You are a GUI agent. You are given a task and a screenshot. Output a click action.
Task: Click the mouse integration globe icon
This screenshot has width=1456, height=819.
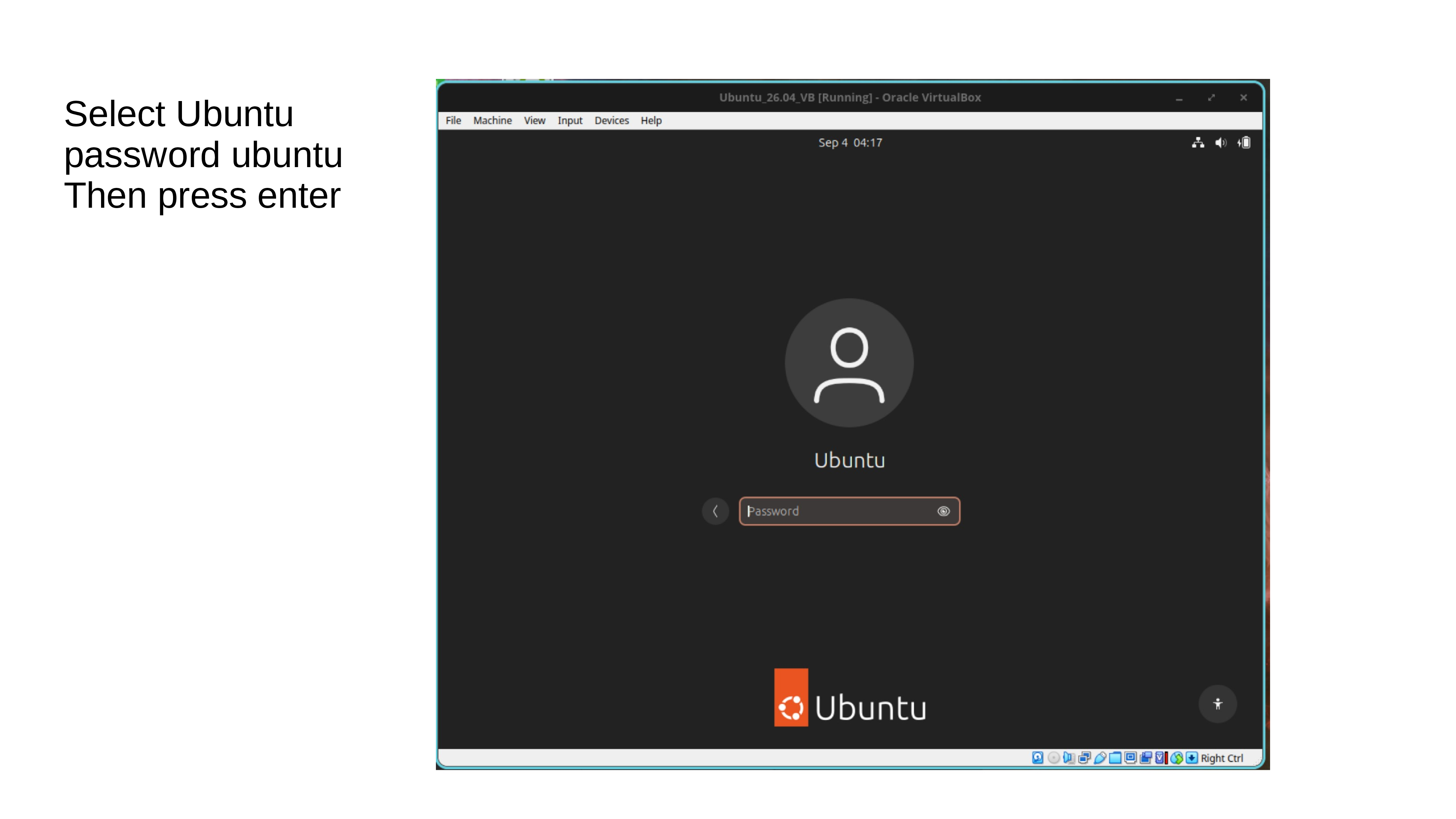tap(1177, 758)
